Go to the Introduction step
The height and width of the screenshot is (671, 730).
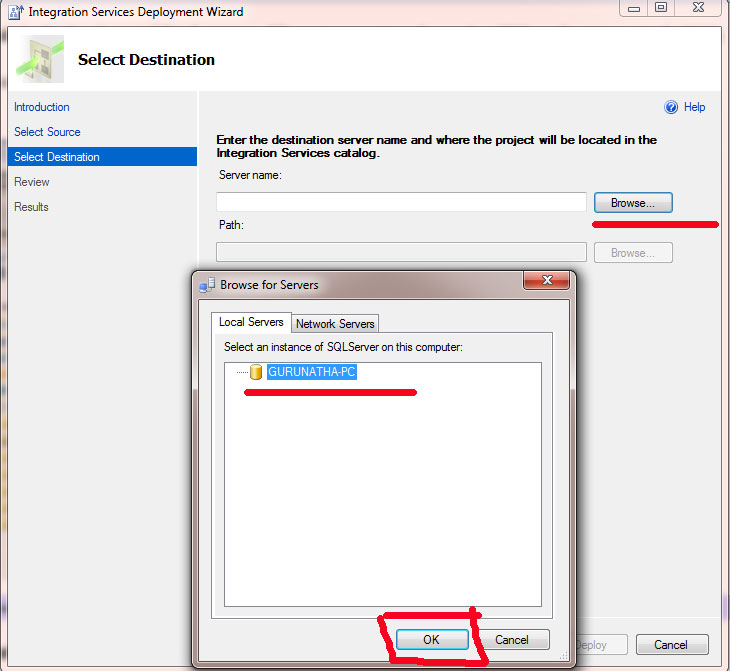coord(42,107)
